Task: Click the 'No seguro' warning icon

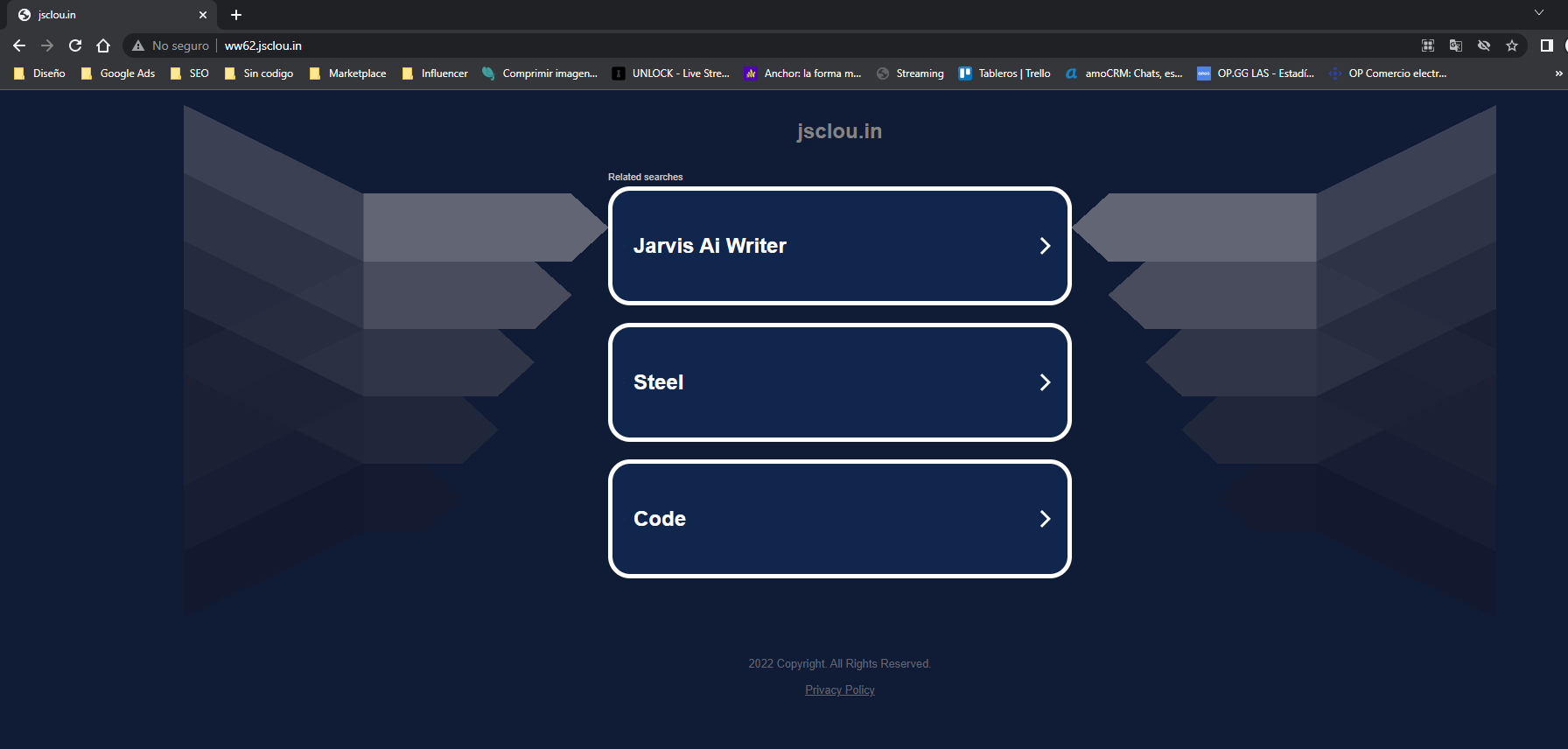Action: point(138,45)
